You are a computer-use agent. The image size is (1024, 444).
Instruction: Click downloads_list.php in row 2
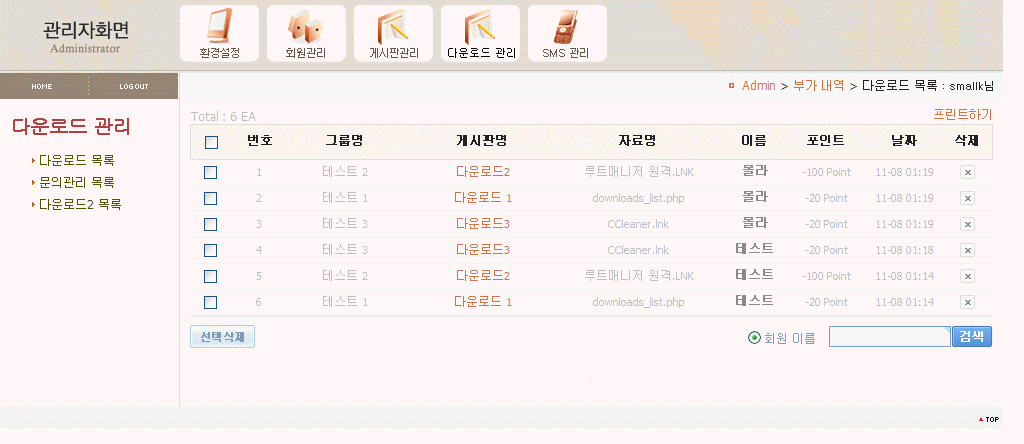click(x=638, y=198)
